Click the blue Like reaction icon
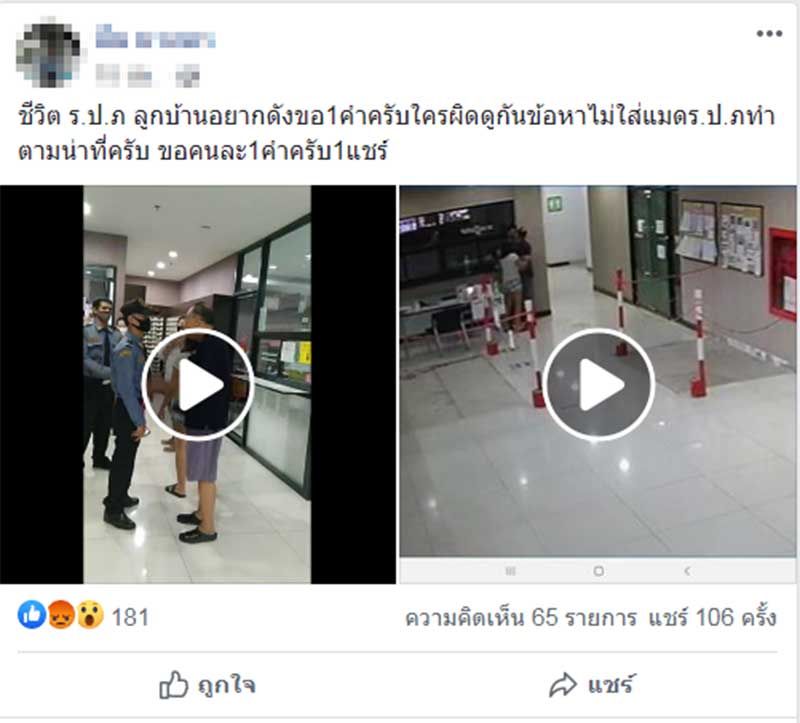 (32, 615)
